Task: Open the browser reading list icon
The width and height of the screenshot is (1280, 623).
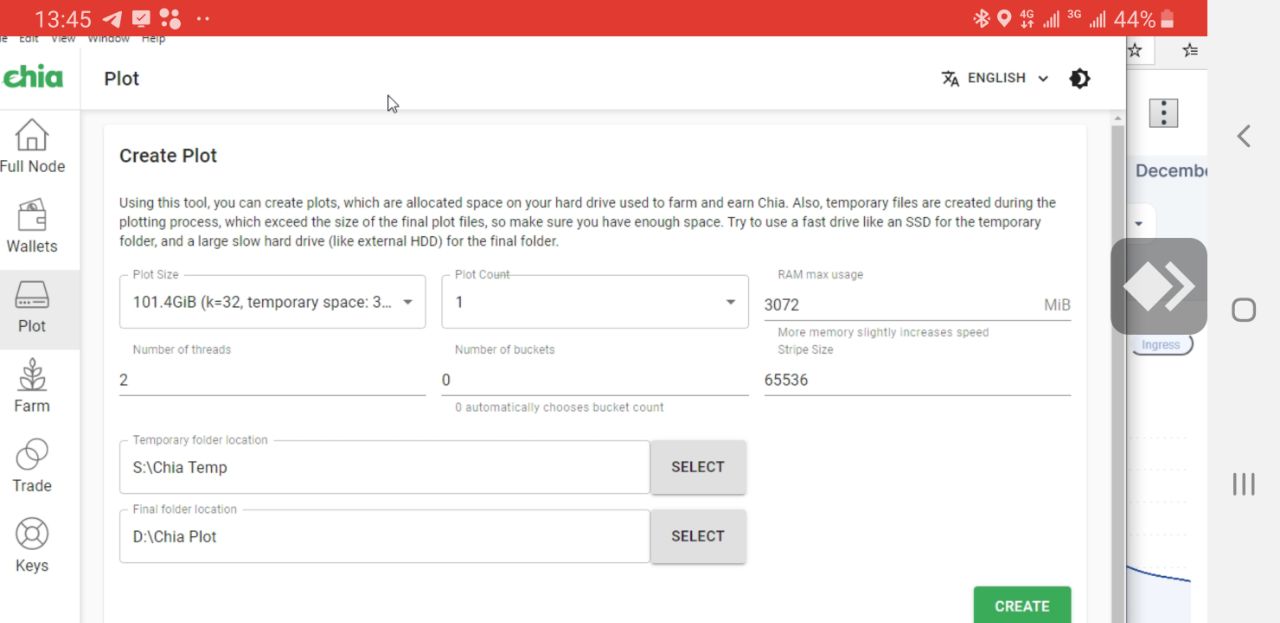Action: point(1190,49)
